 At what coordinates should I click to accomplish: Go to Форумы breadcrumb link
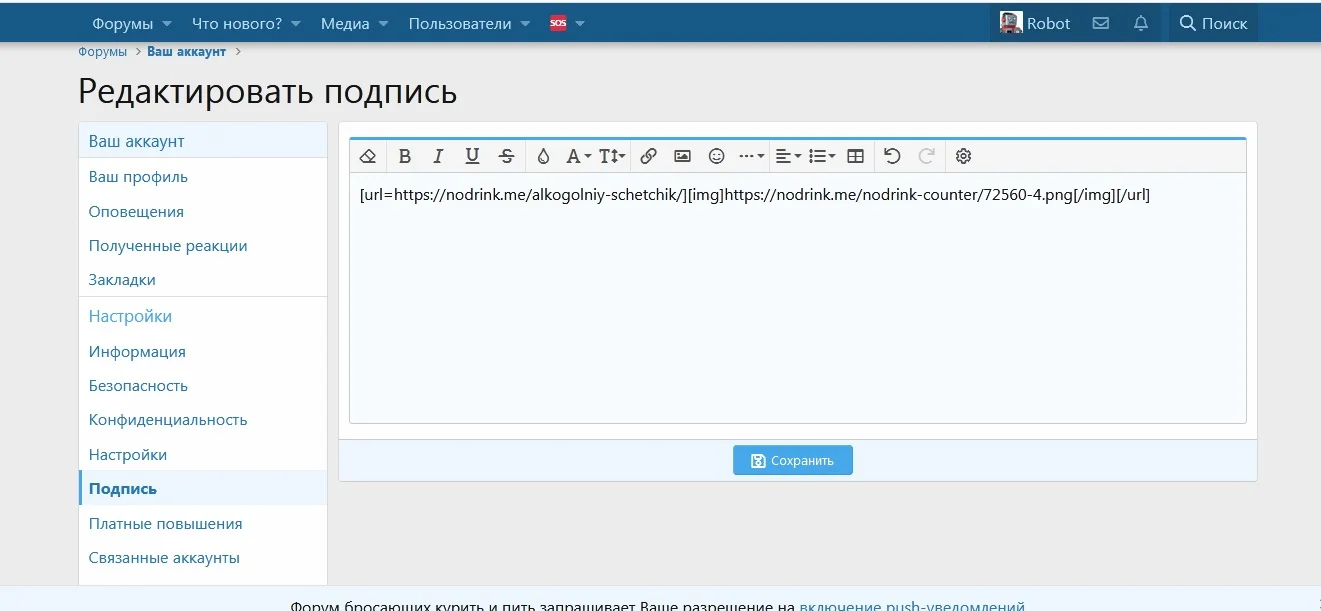pyautogui.click(x=102, y=52)
